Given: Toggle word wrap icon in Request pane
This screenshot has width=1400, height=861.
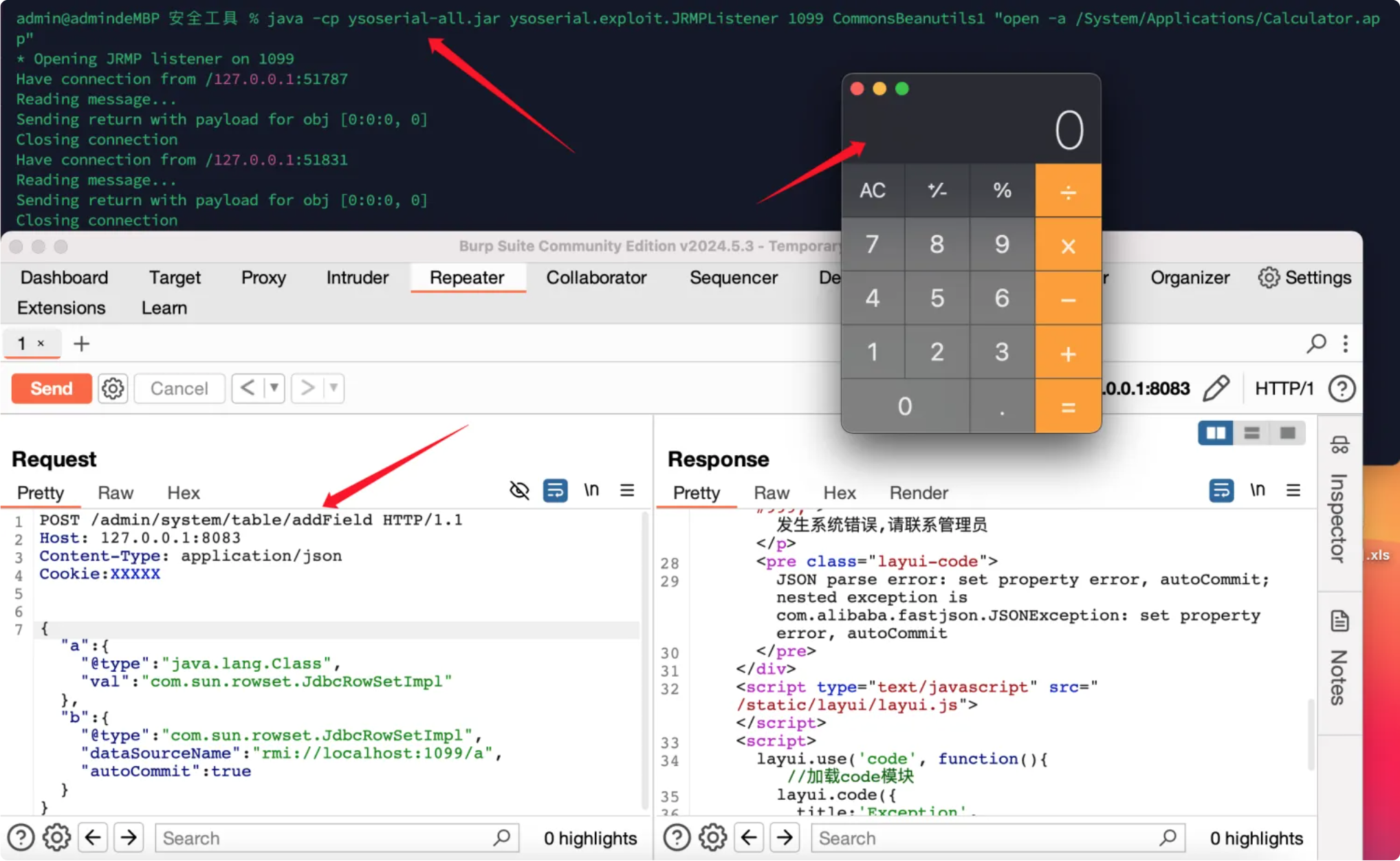Looking at the screenshot, I should click(x=555, y=490).
